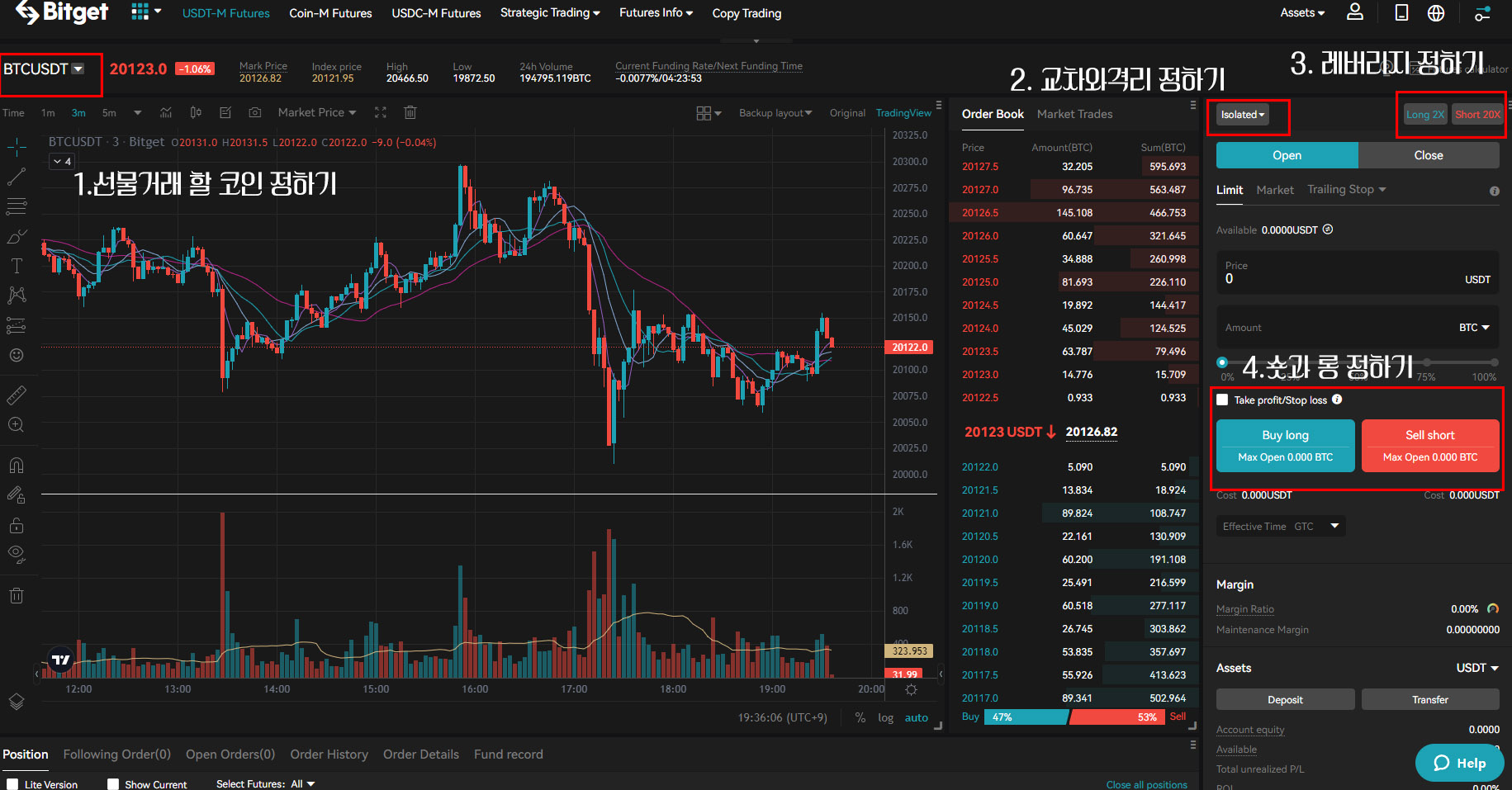The image size is (1512, 790).
Task: Open the apps grid menu
Action: [x=146, y=12]
